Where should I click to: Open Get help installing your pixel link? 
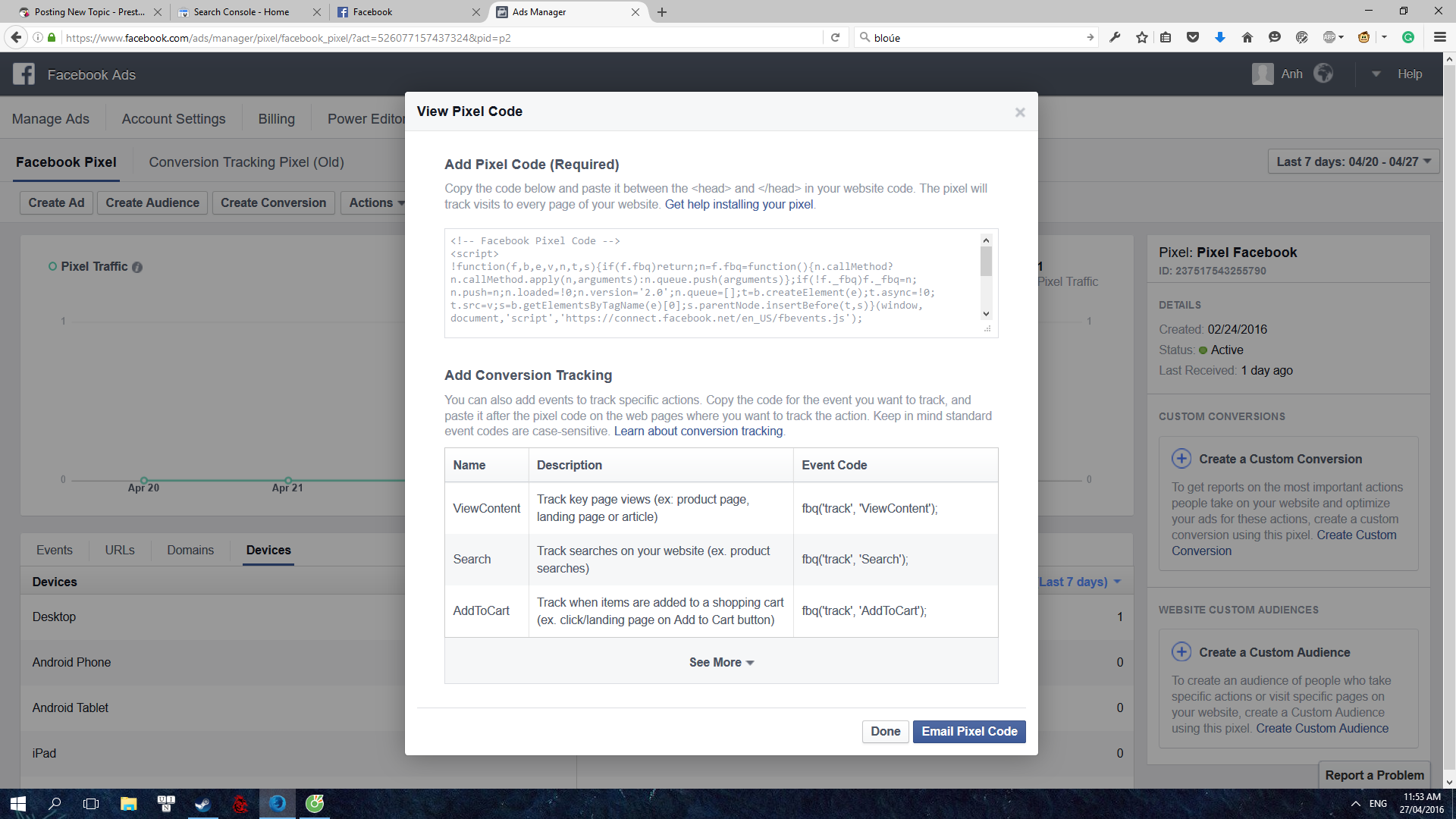tap(739, 204)
